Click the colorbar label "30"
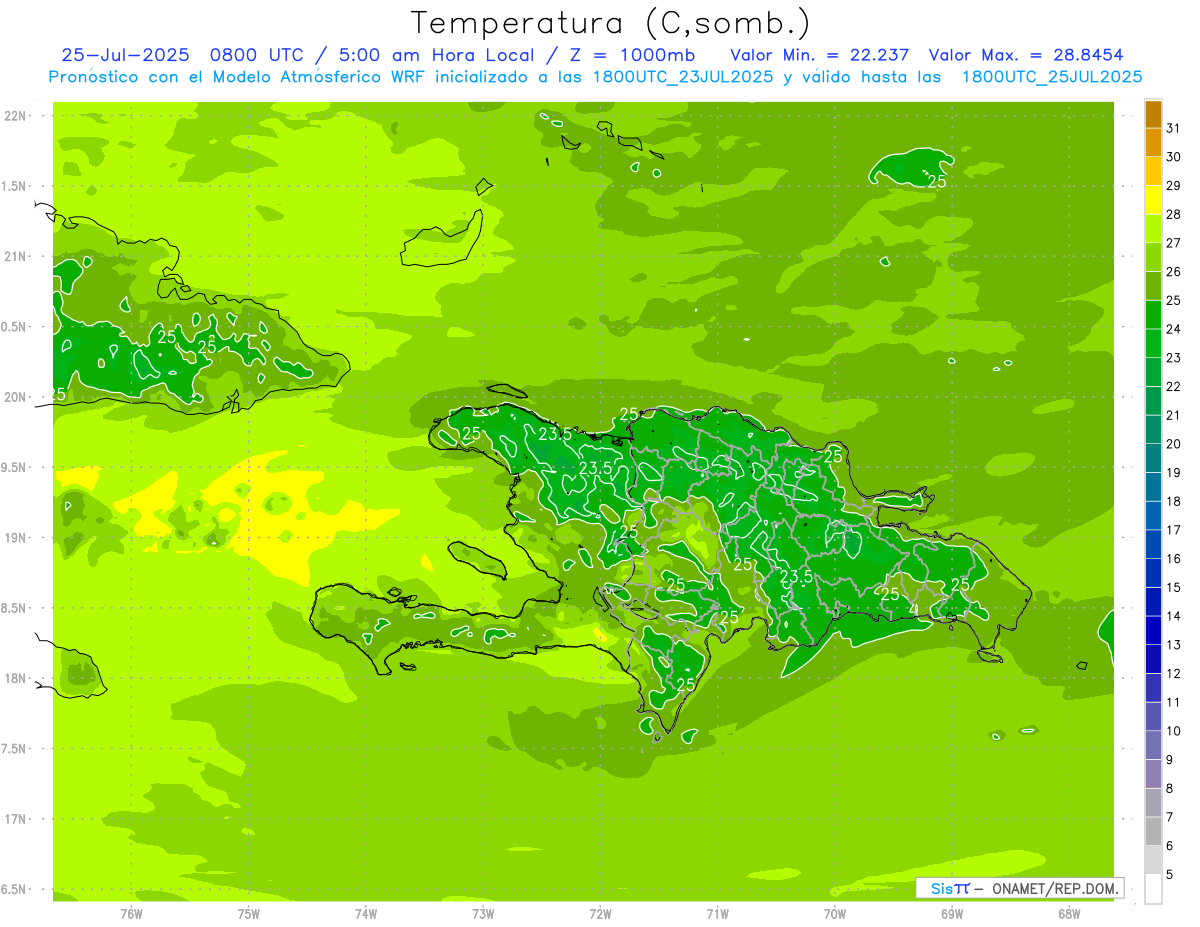The height and width of the screenshot is (927, 1200). point(1173,157)
